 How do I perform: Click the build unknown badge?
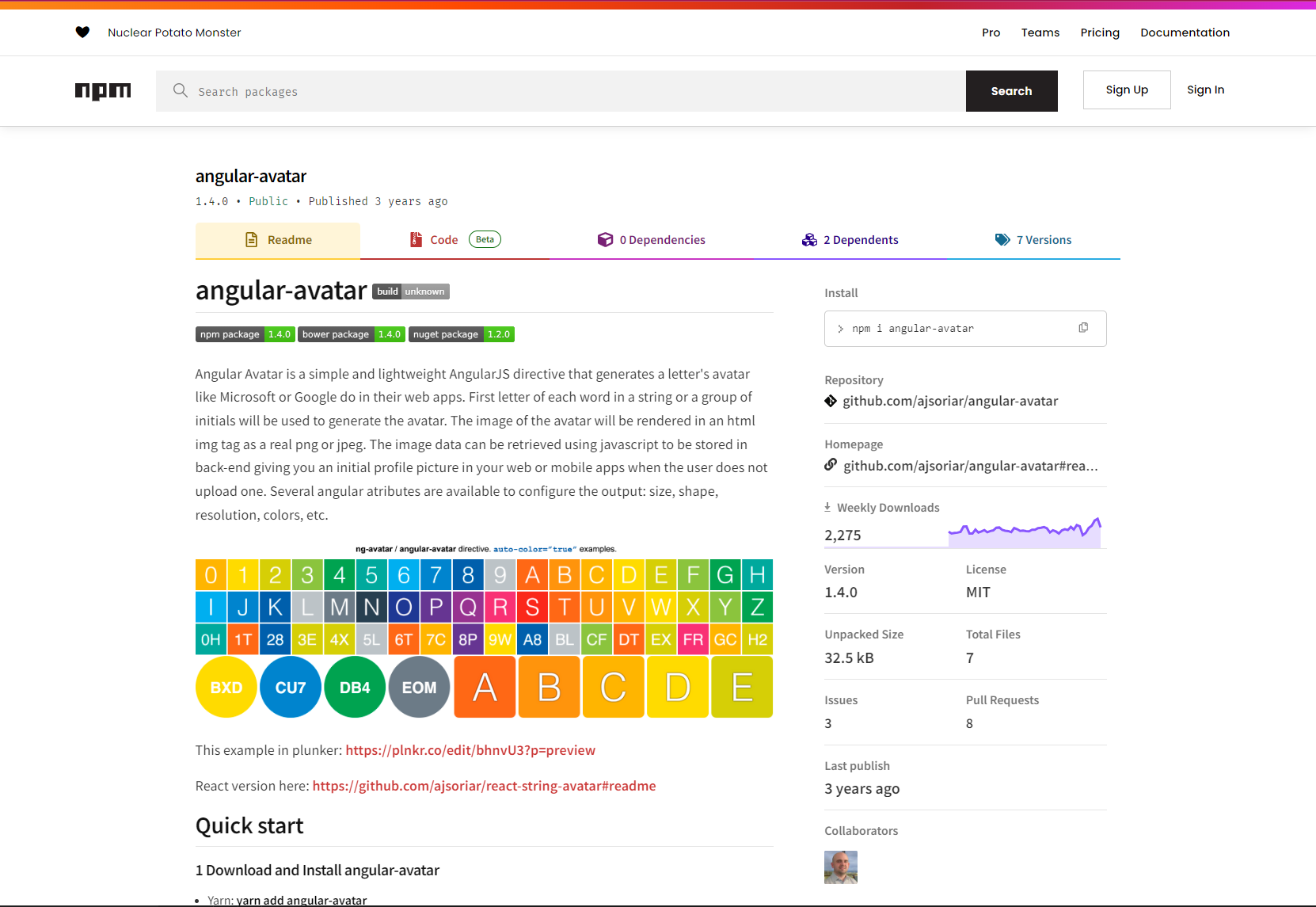click(410, 292)
